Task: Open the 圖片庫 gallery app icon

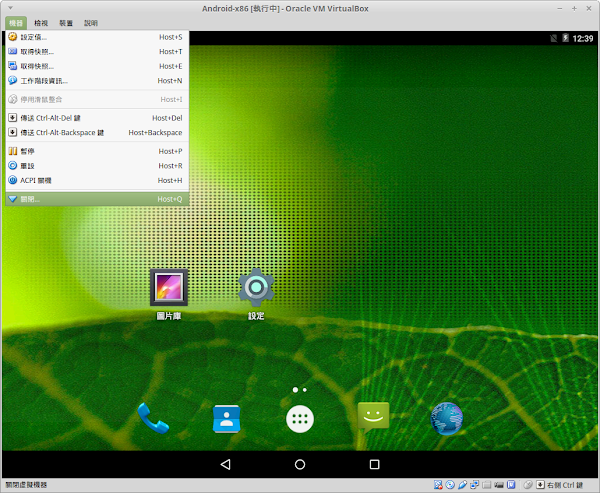Action: [x=169, y=294]
